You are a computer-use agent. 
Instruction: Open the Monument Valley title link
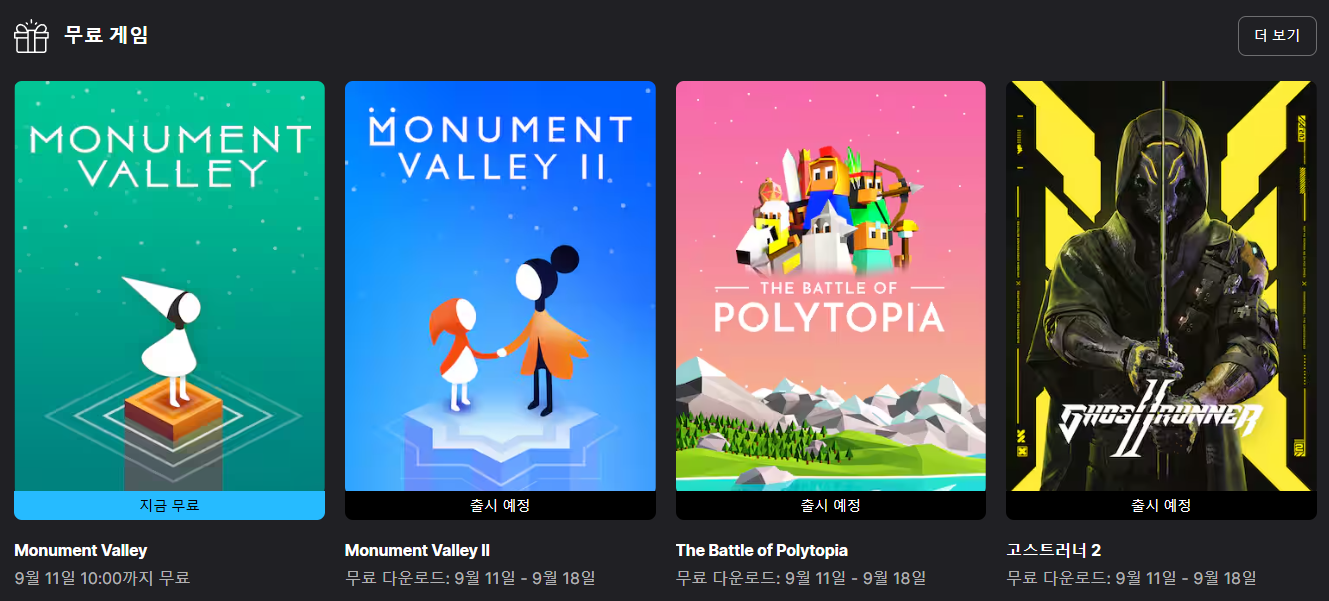[81, 550]
